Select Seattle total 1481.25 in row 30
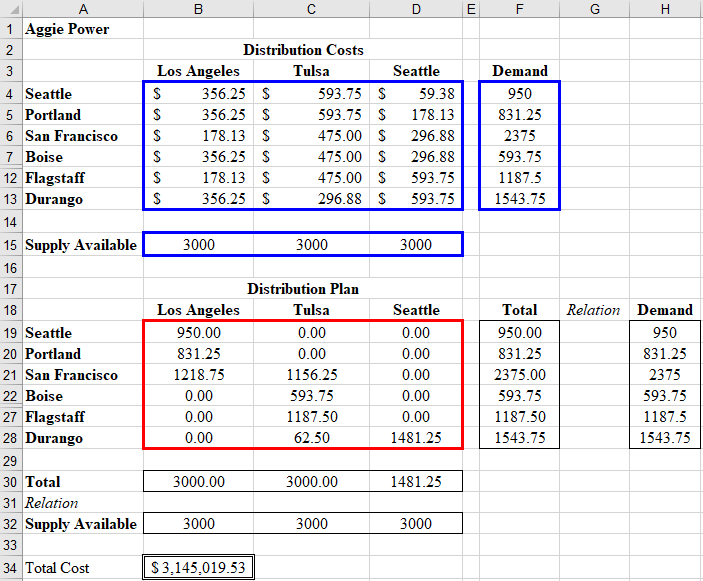Screen dimensions: 703x581 point(416,481)
